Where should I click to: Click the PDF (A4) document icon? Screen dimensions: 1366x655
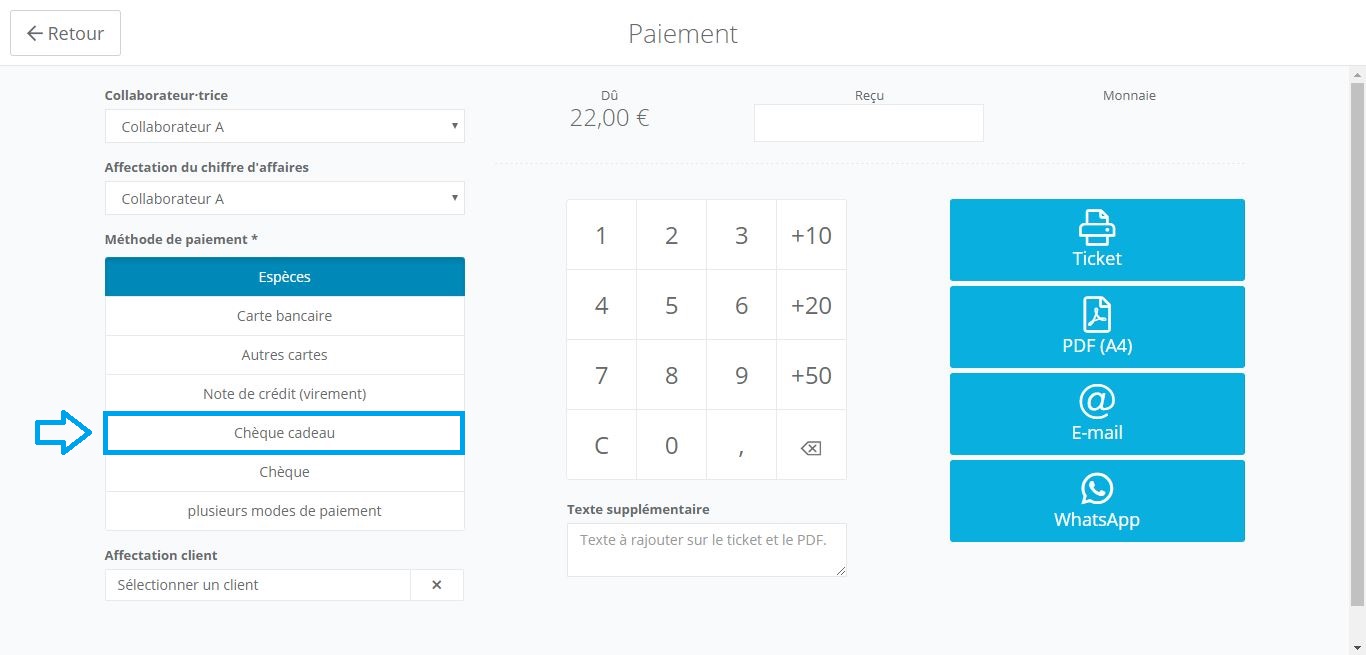pyautogui.click(x=1097, y=314)
